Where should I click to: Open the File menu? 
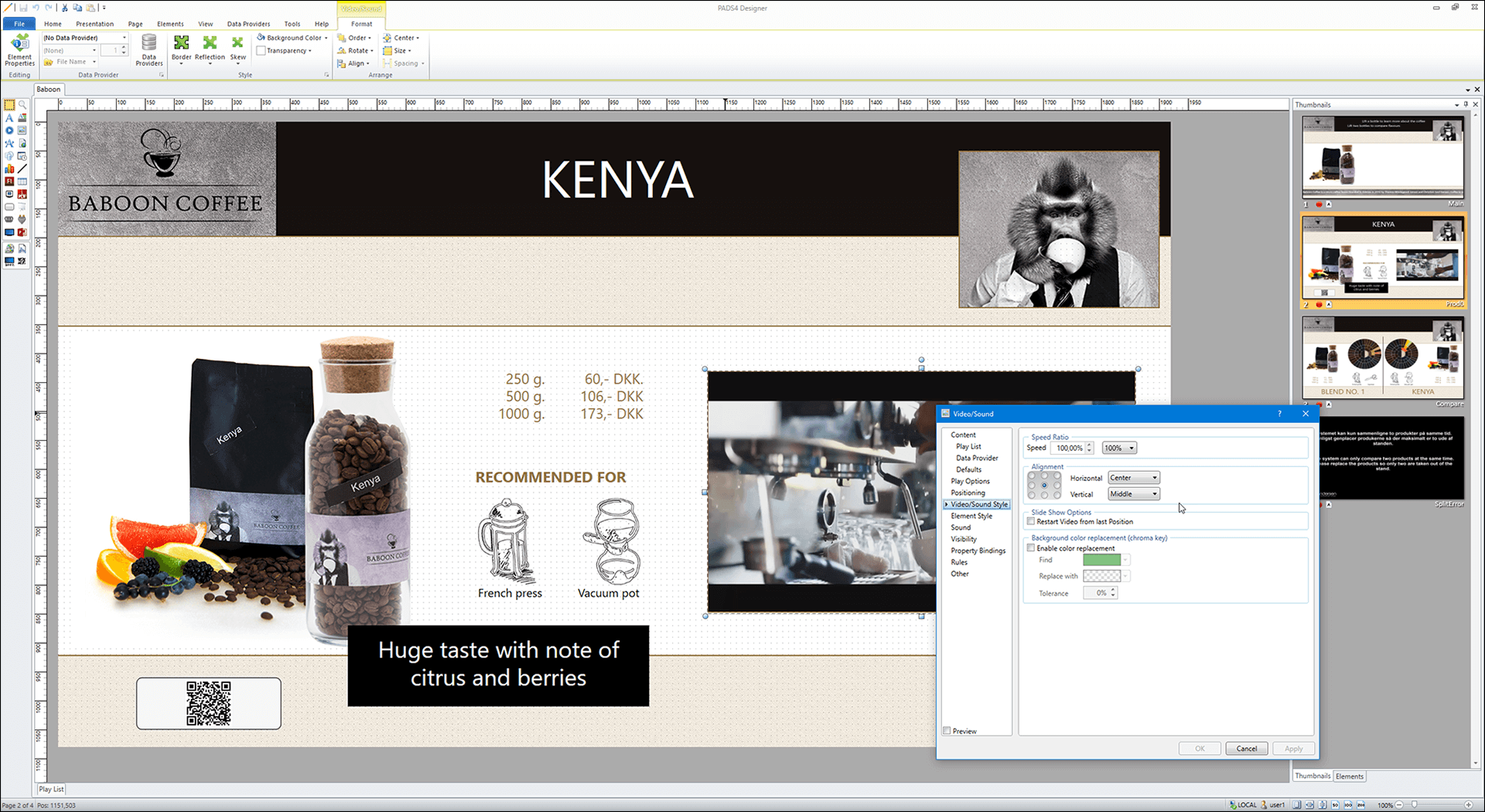point(19,24)
